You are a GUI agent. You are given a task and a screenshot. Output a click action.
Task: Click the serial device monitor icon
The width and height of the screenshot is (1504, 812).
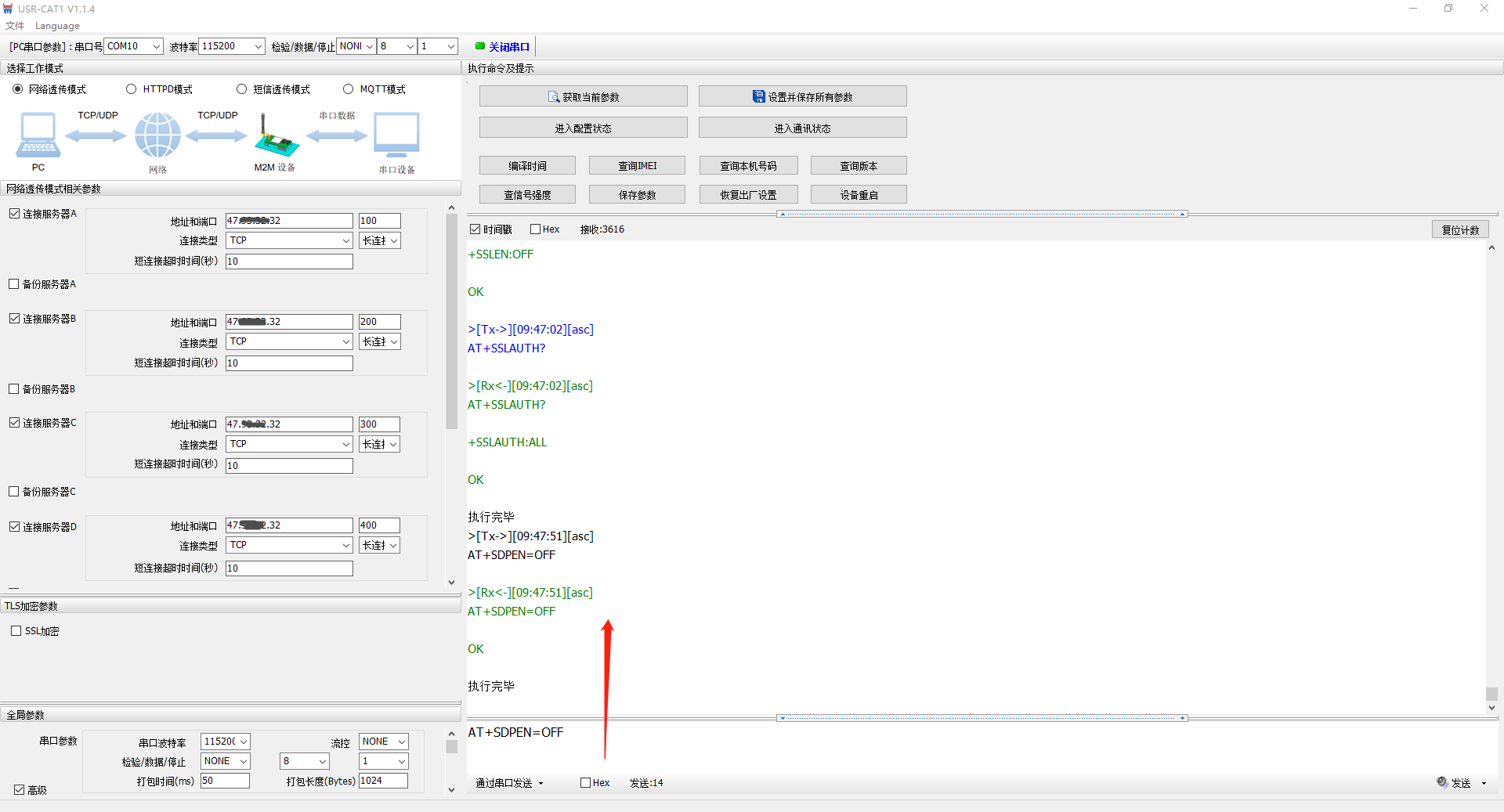coord(396,135)
